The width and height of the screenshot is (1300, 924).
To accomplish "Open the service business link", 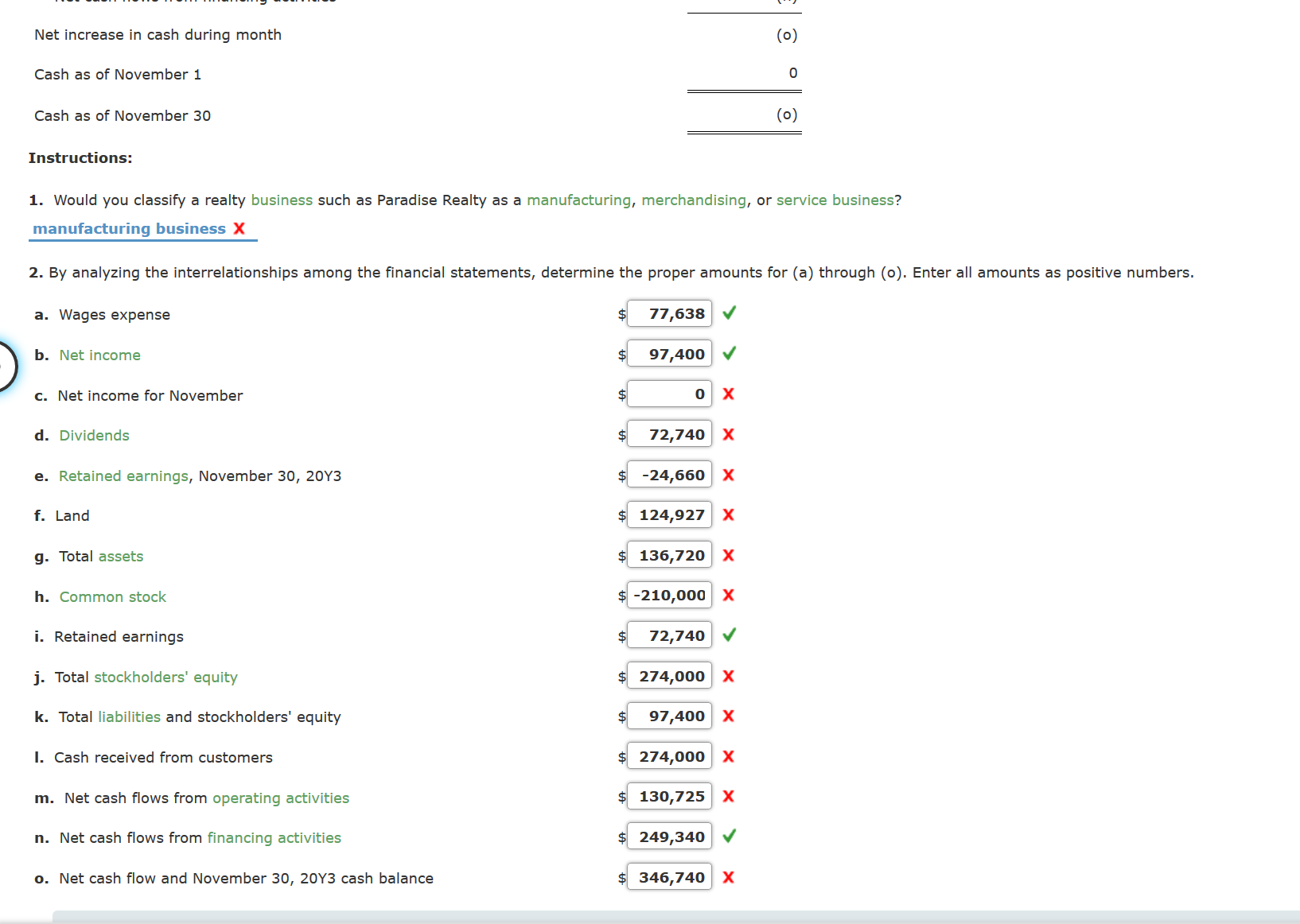I will (x=833, y=200).
